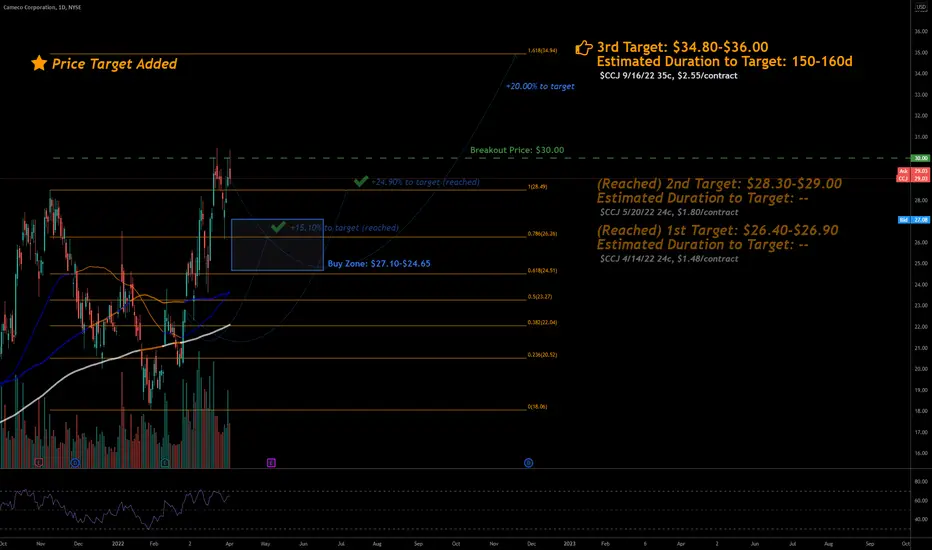Click the Cameco Corporation 1D NYSE chart title

pyautogui.click(x=42, y=7)
